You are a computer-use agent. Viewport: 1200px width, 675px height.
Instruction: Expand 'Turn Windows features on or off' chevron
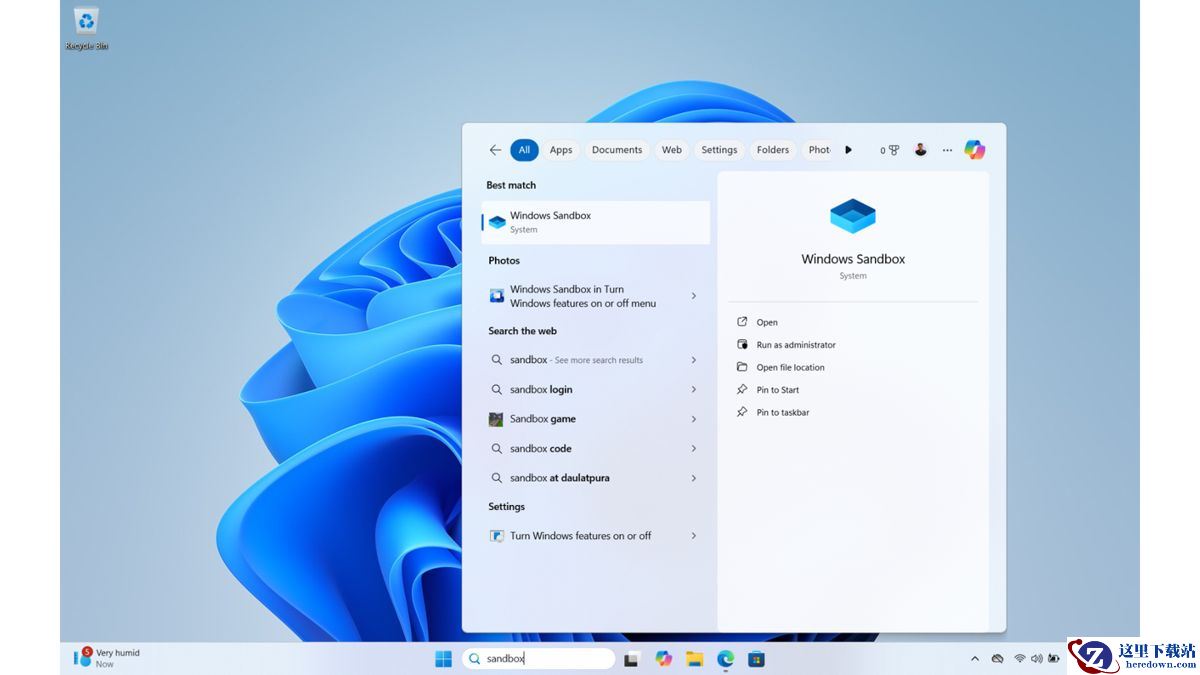[x=694, y=536]
